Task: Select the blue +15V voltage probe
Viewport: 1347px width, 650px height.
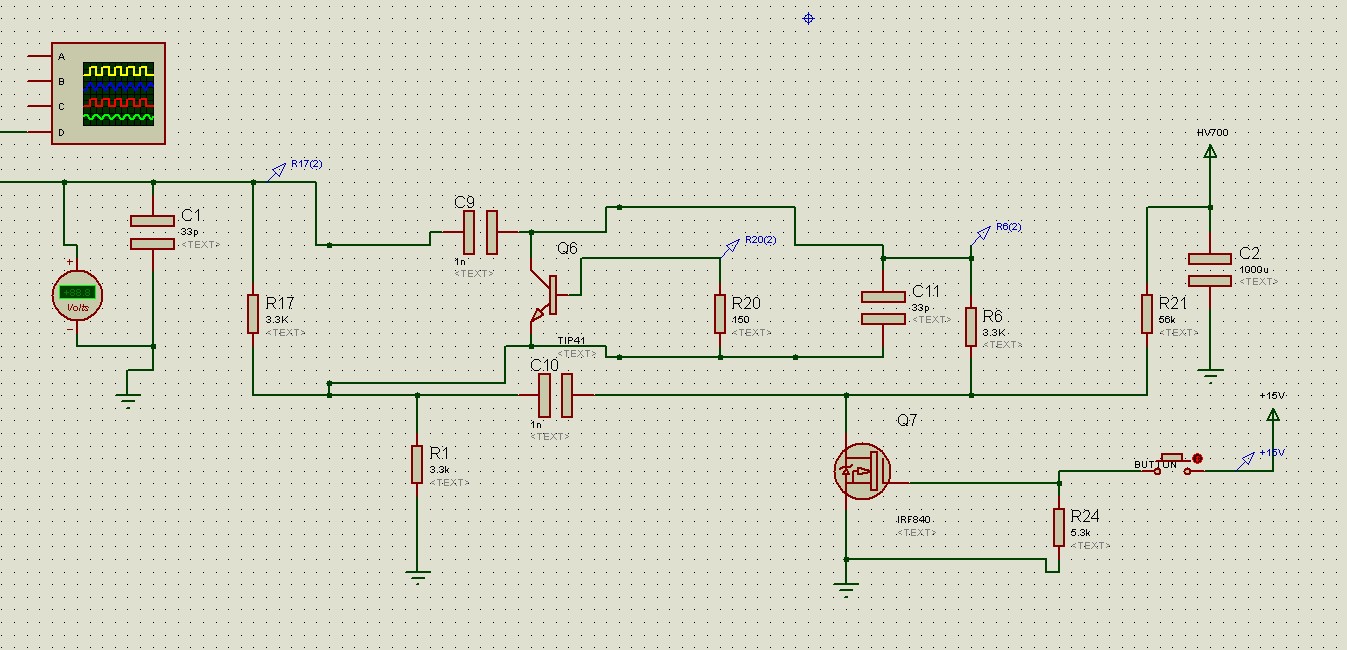Action: tap(1246, 460)
